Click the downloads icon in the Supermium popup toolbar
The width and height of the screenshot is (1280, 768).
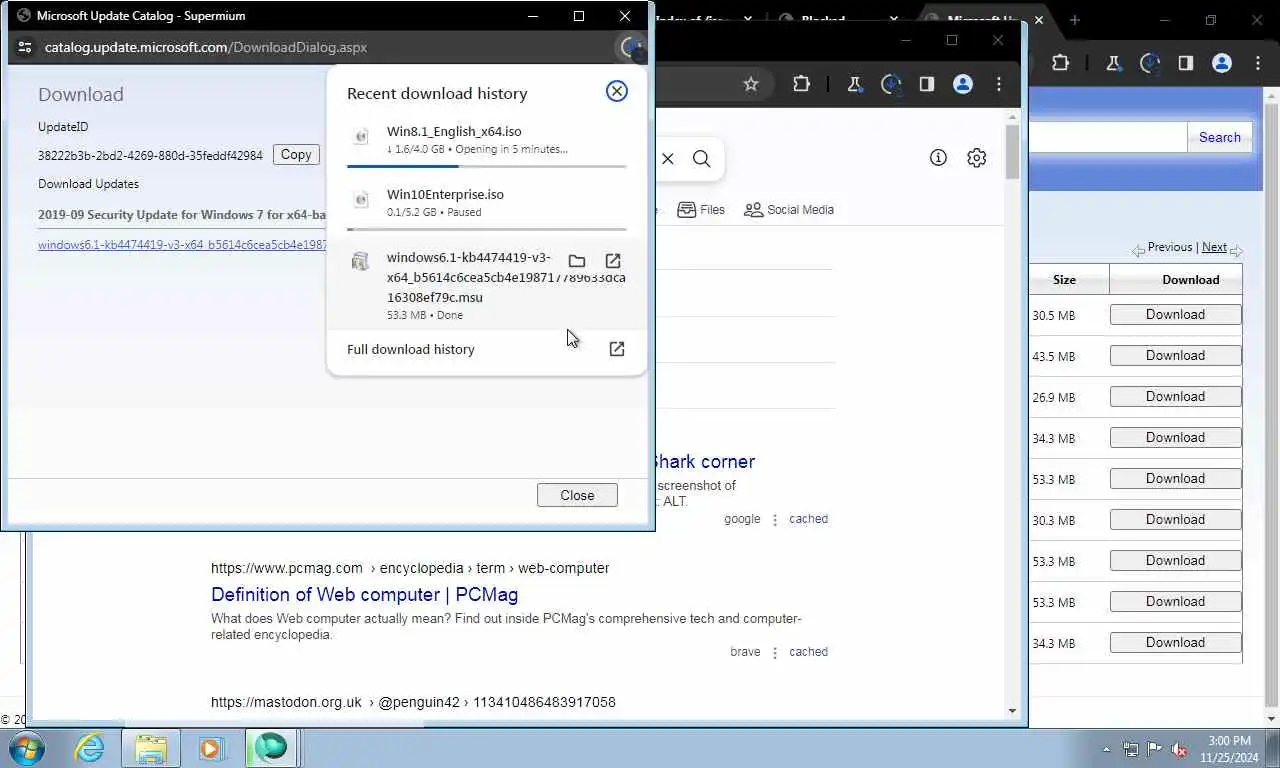[x=630, y=47]
